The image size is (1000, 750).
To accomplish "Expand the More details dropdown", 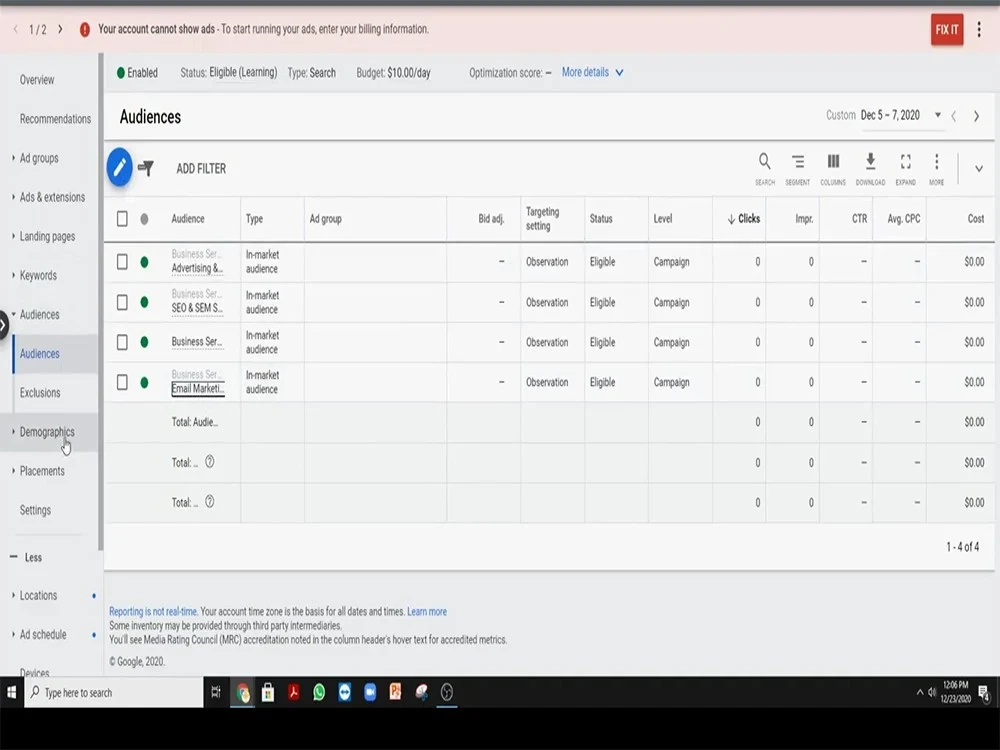I will tap(592, 73).
